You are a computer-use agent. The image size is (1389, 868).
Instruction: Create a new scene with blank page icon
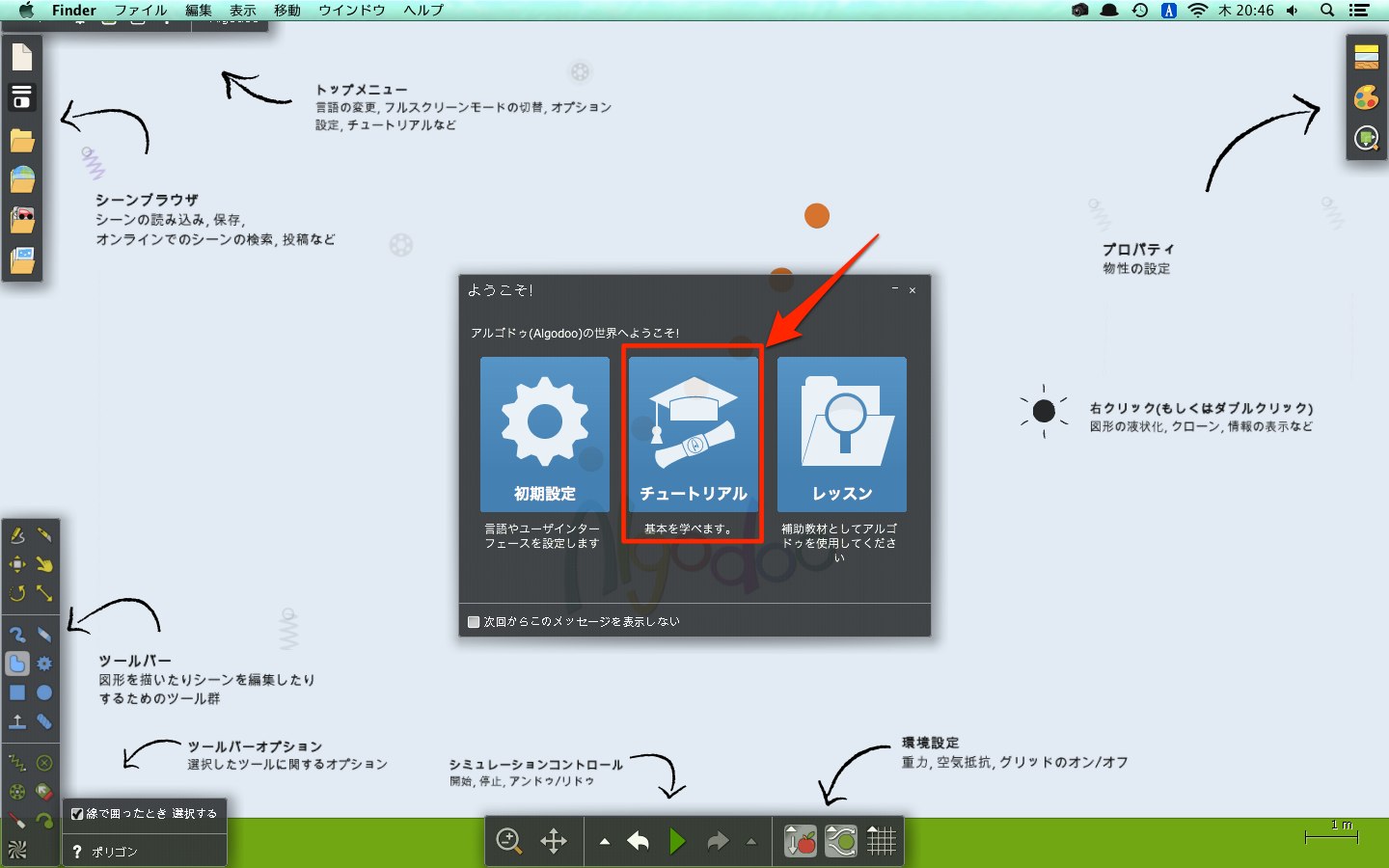[x=22, y=58]
